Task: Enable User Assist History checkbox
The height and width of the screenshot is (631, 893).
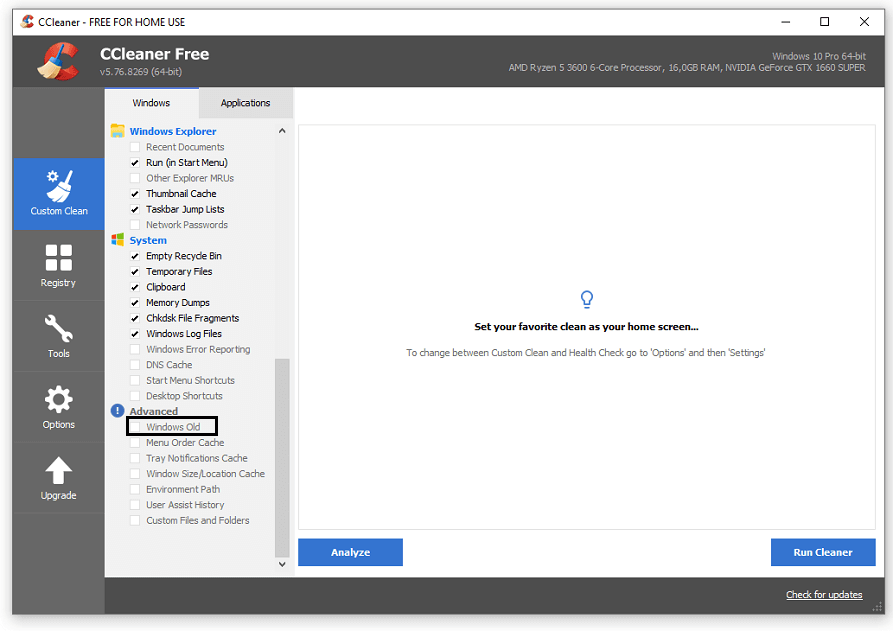Action: click(135, 505)
